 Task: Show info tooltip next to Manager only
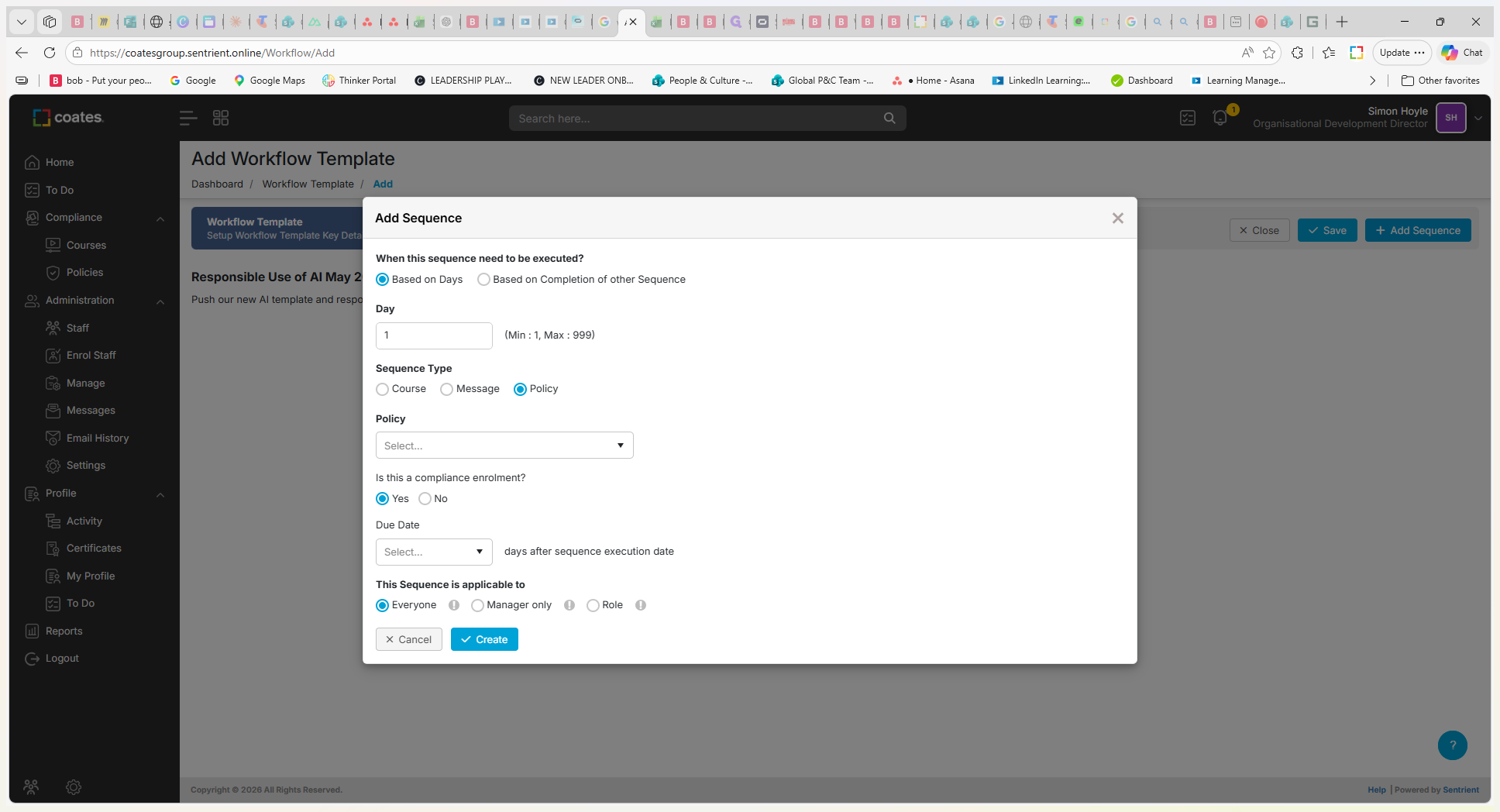tap(569, 605)
